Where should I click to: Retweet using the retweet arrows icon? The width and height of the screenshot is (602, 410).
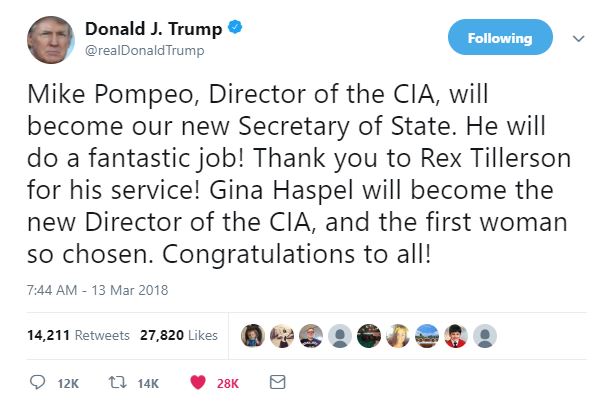tap(118, 382)
